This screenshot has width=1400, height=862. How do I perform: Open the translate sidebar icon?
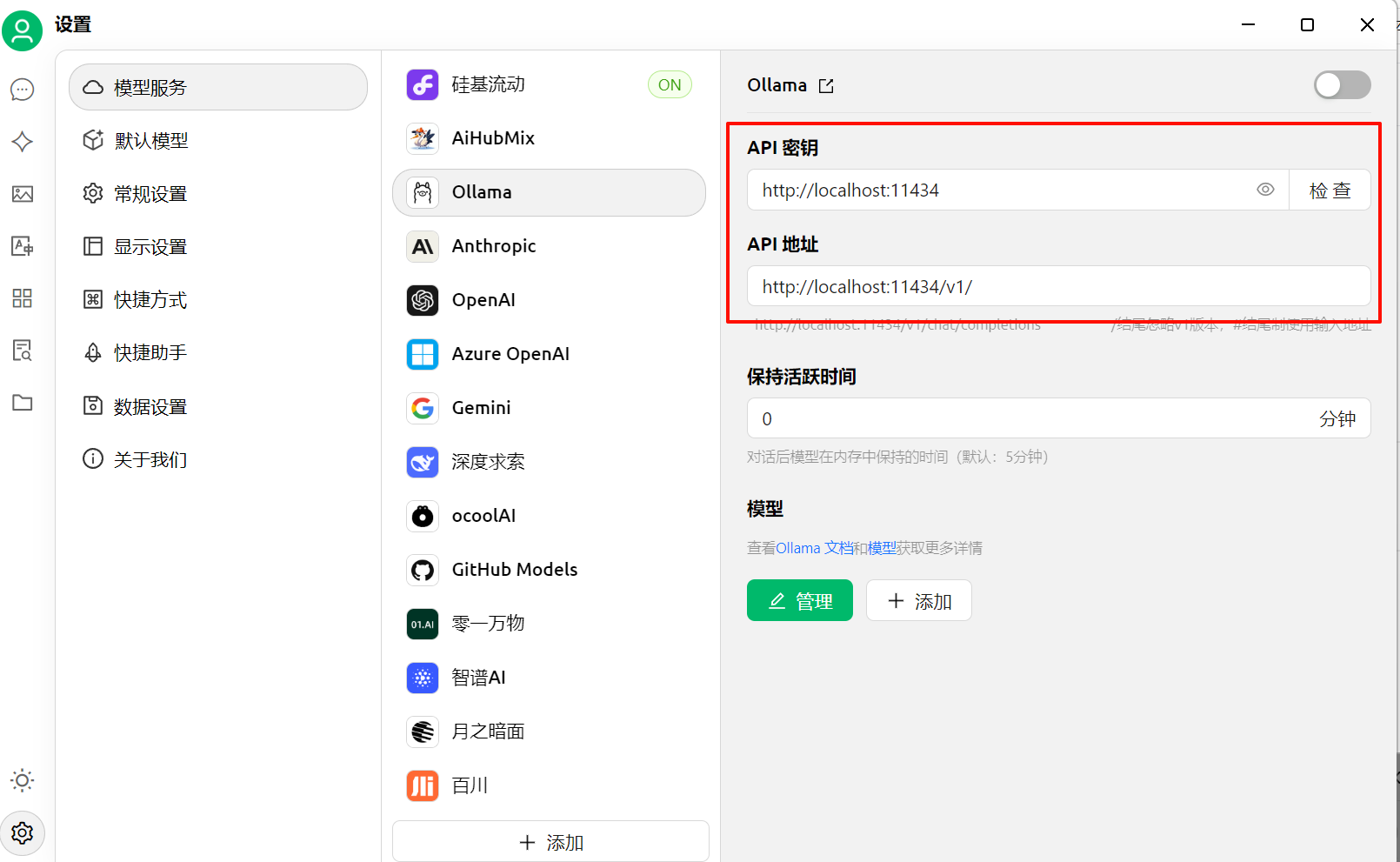tap(23, 246)
